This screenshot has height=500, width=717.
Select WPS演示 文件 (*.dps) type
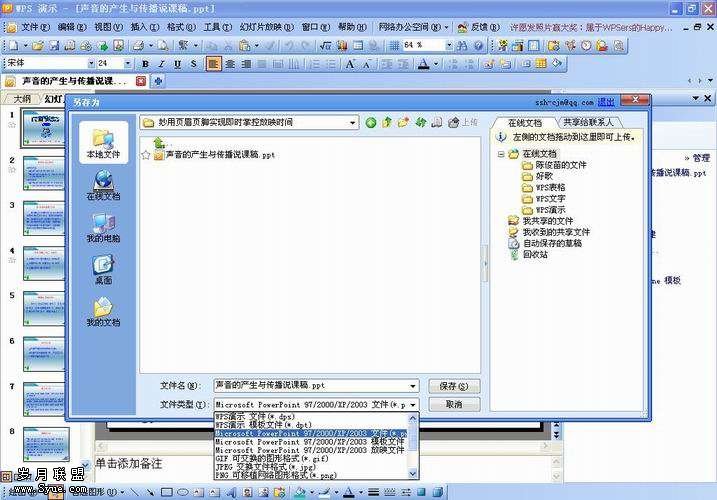click(x=312, y=417)
